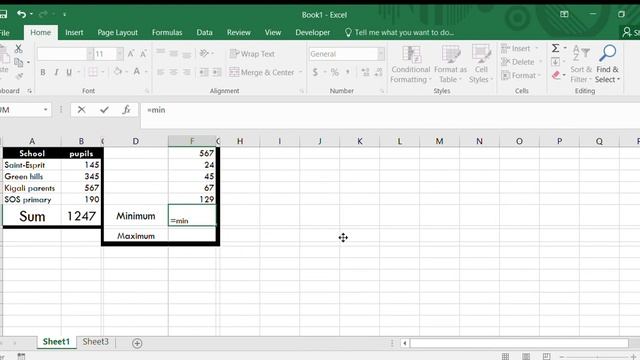
Task: Switch to the Formulas tab
Action: (167, 32)
